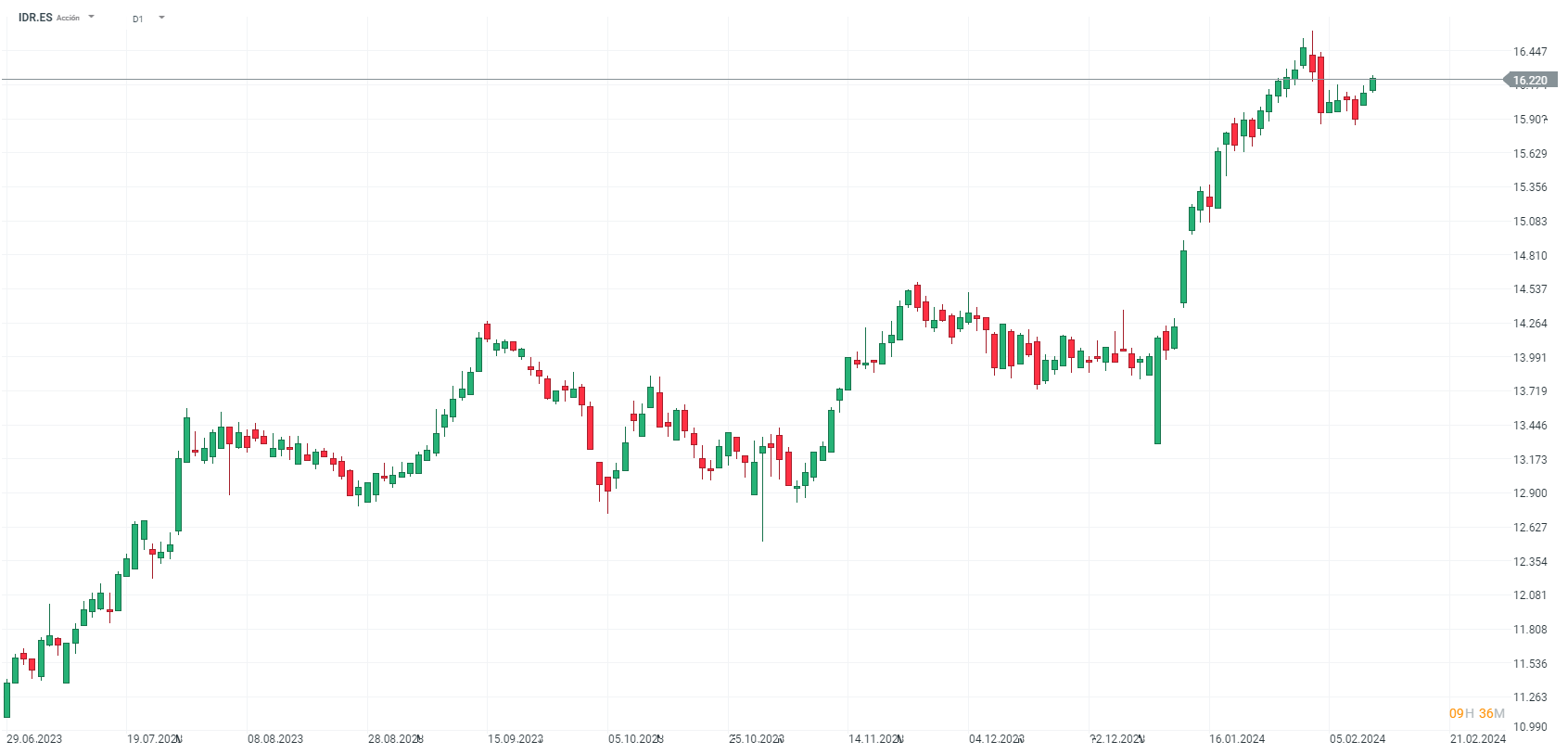This screenshot has height=754, width=1568.
Task: Select the 14.264 price axis value
Action: tap(1530, 324)
